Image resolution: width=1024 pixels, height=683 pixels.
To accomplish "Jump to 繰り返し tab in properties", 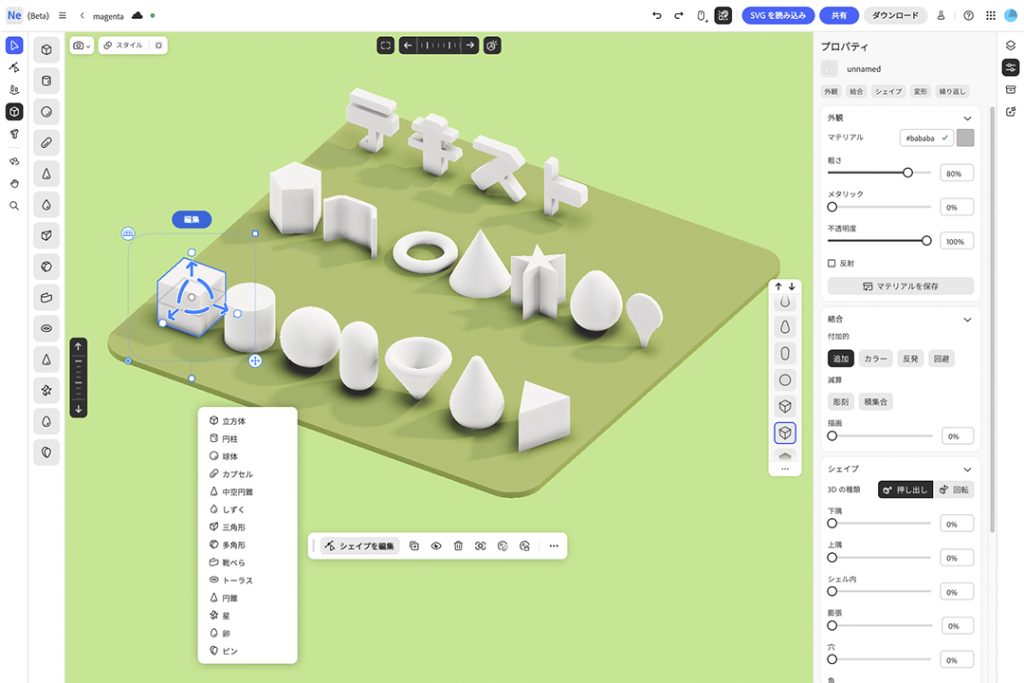I will point(952,91).
